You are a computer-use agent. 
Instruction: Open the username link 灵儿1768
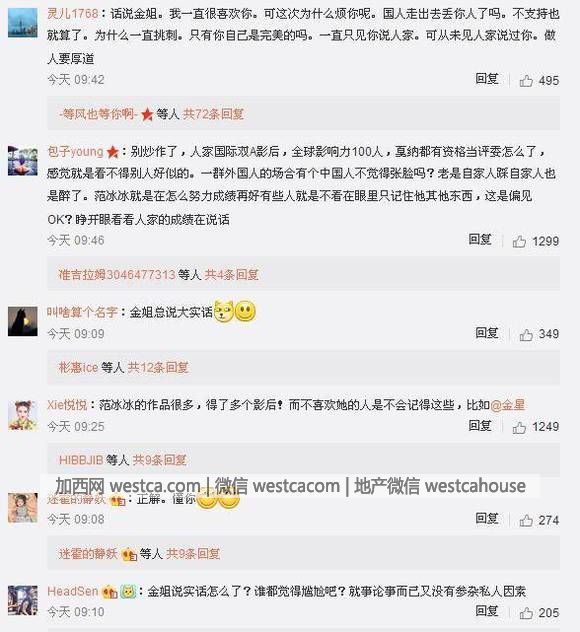point(73,14)
